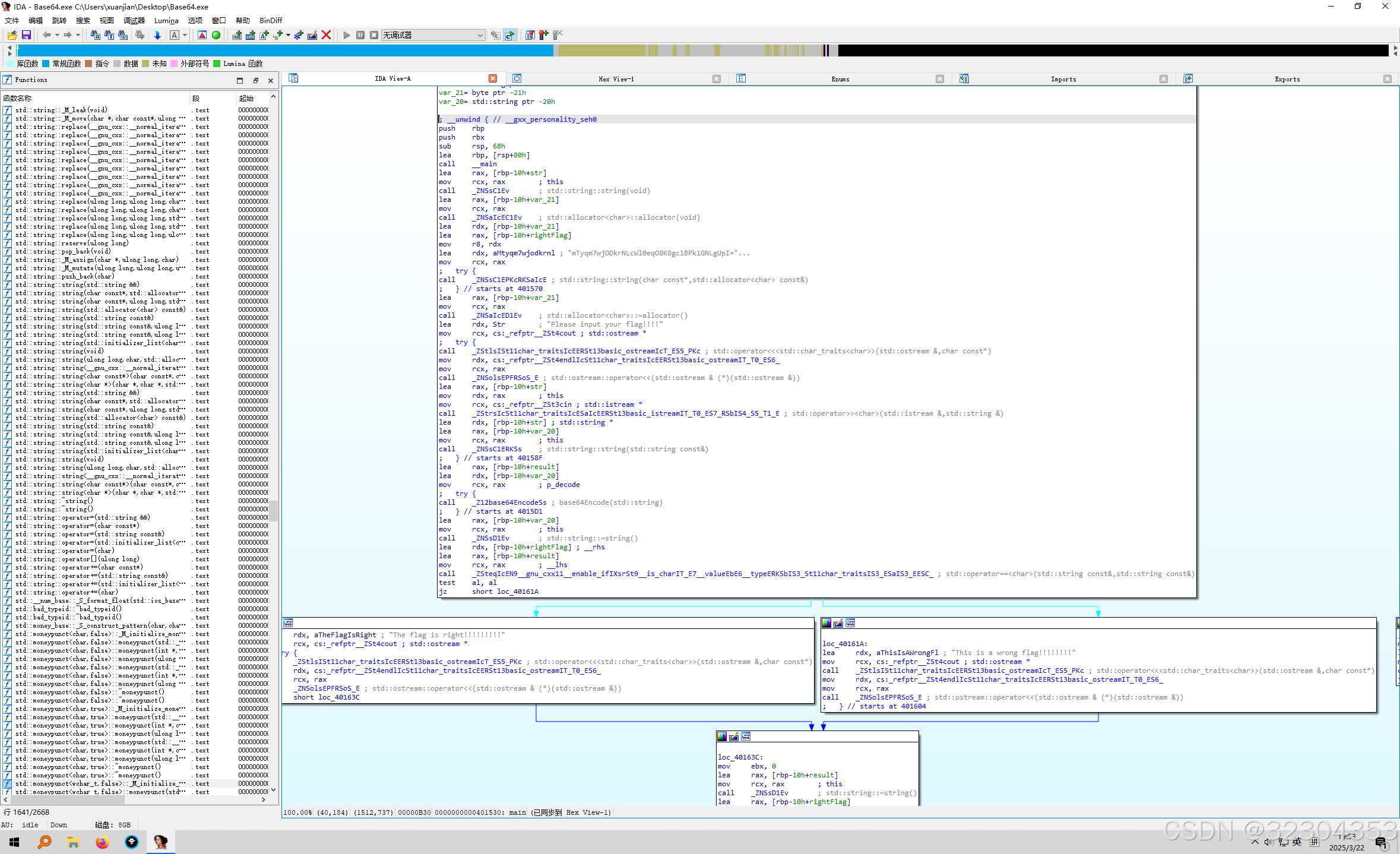
Task: Save the IDA database
Action: tap(27, 34)
